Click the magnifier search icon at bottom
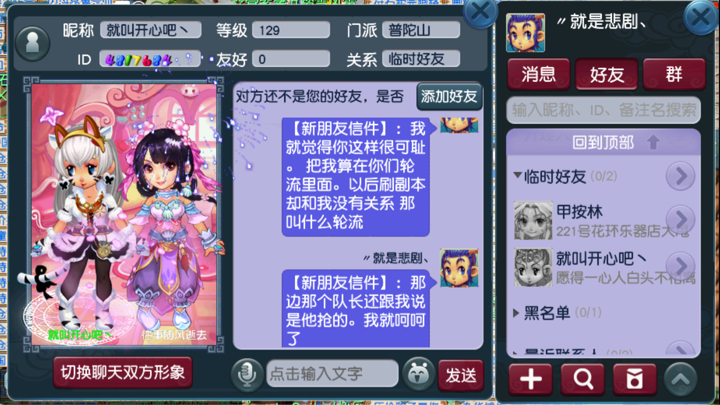 [583, 379]
